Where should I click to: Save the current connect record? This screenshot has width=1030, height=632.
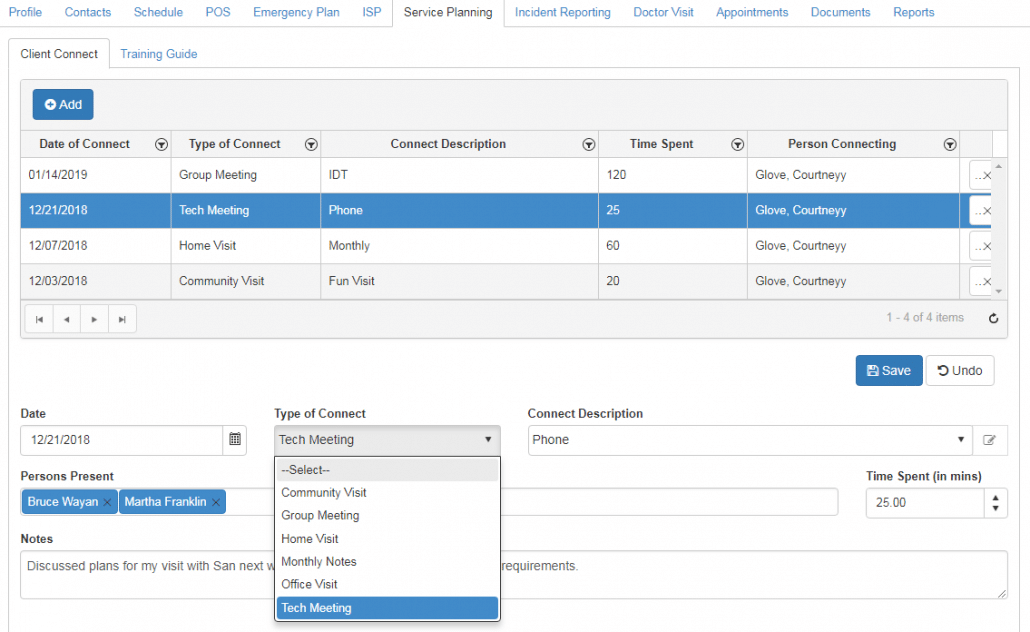click(888, 370)
